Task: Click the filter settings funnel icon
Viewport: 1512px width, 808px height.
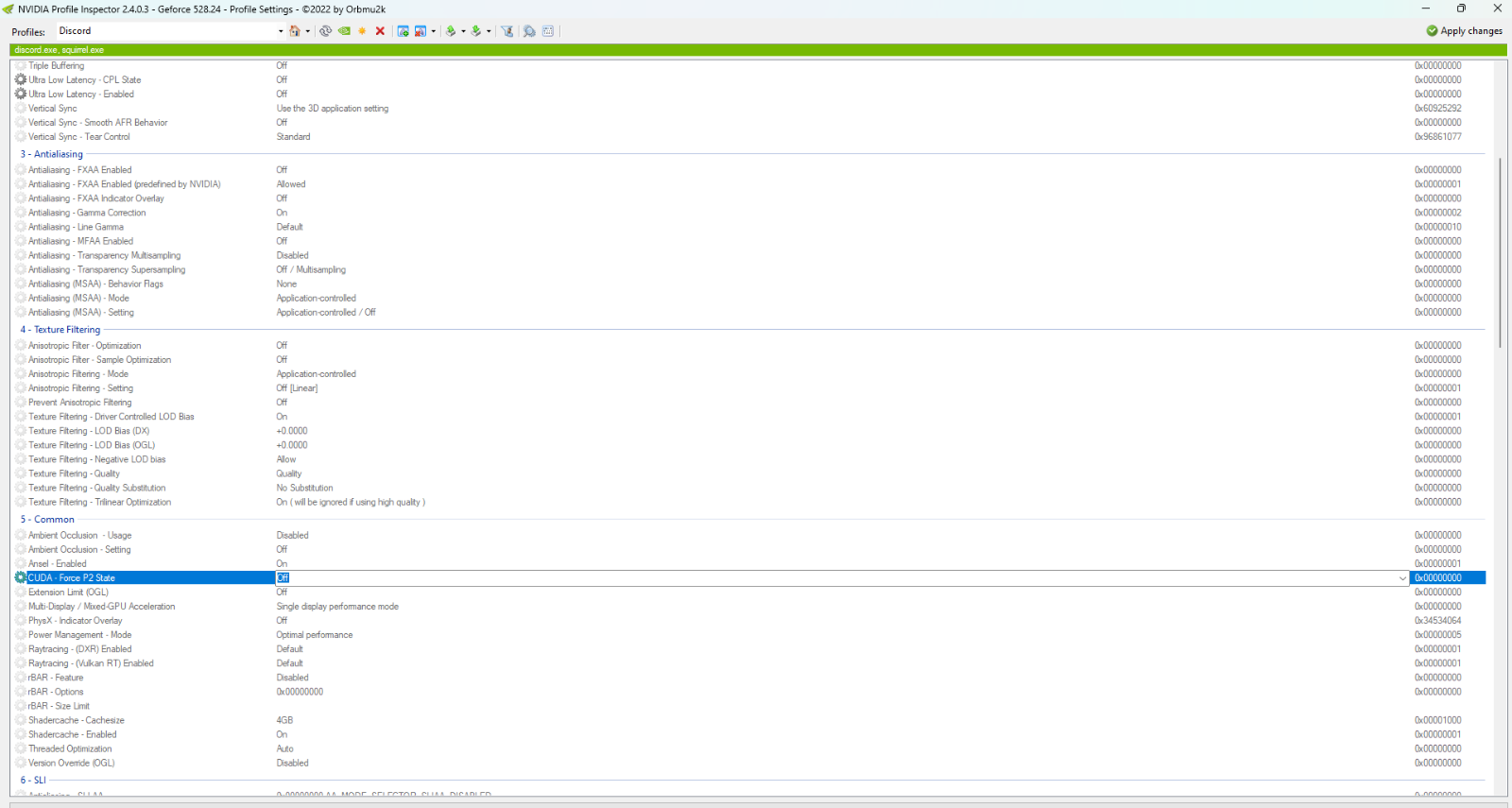Action: [507, 31]
